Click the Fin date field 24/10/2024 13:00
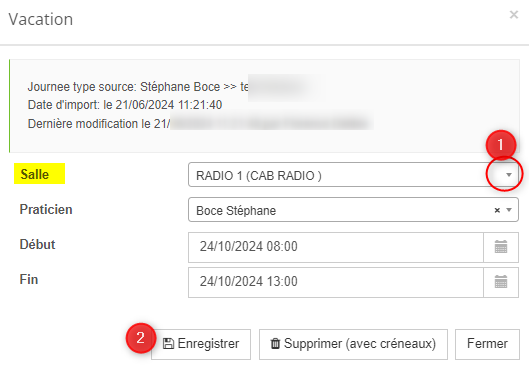Viewport: 529px width, 368px height. pyautogui.click(x=336, y=282)
